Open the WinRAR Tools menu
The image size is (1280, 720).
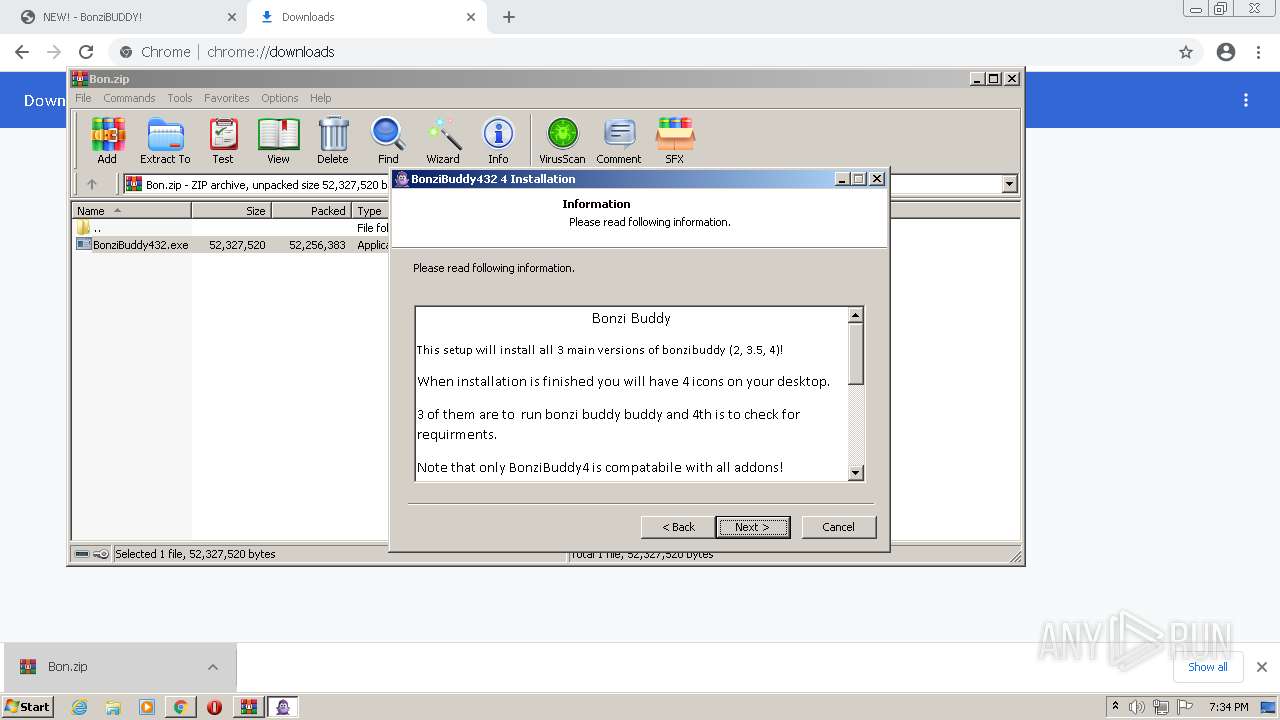click(180, 98)
